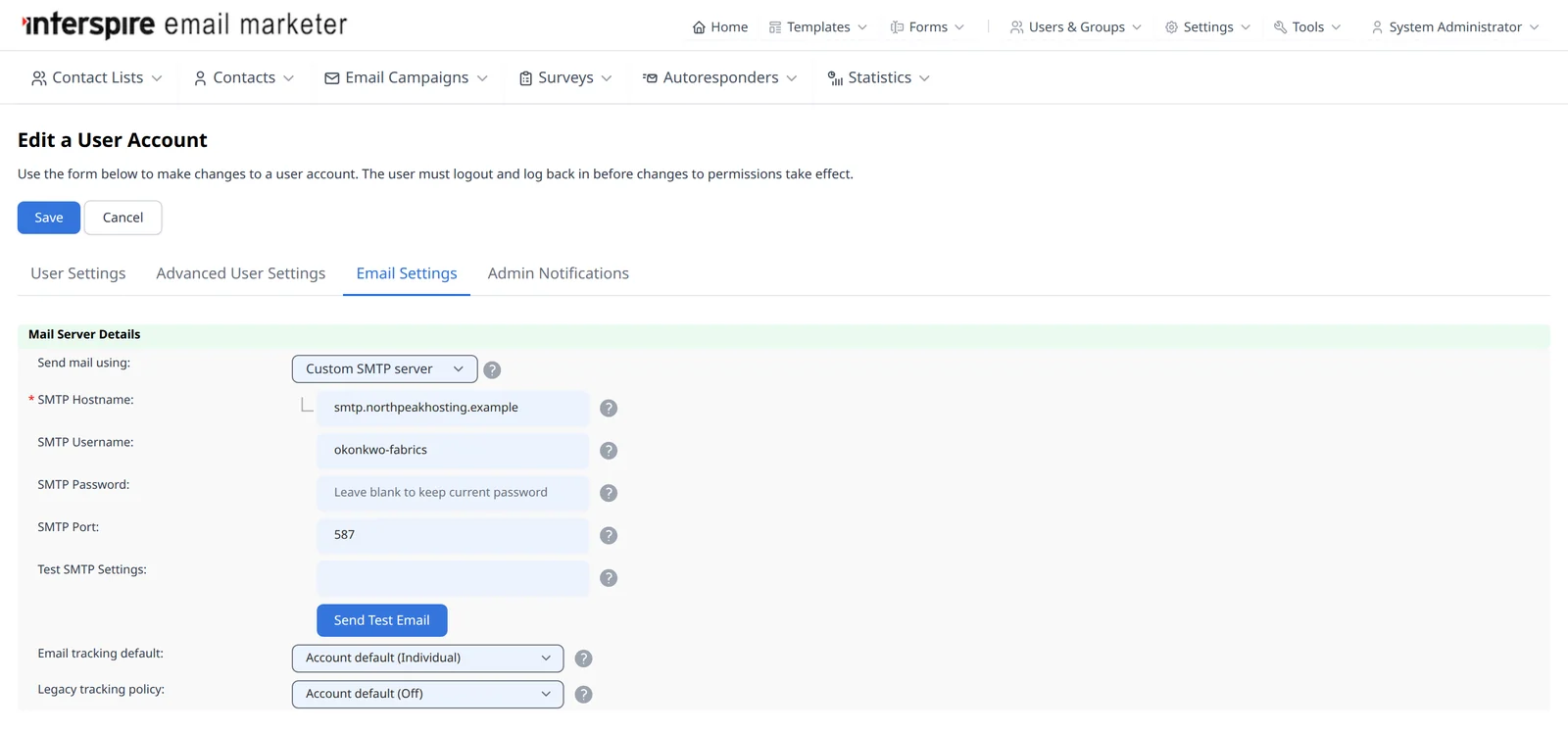Click the Surveys clipboard icon
Screen dimensions: 1568x732
526,78
